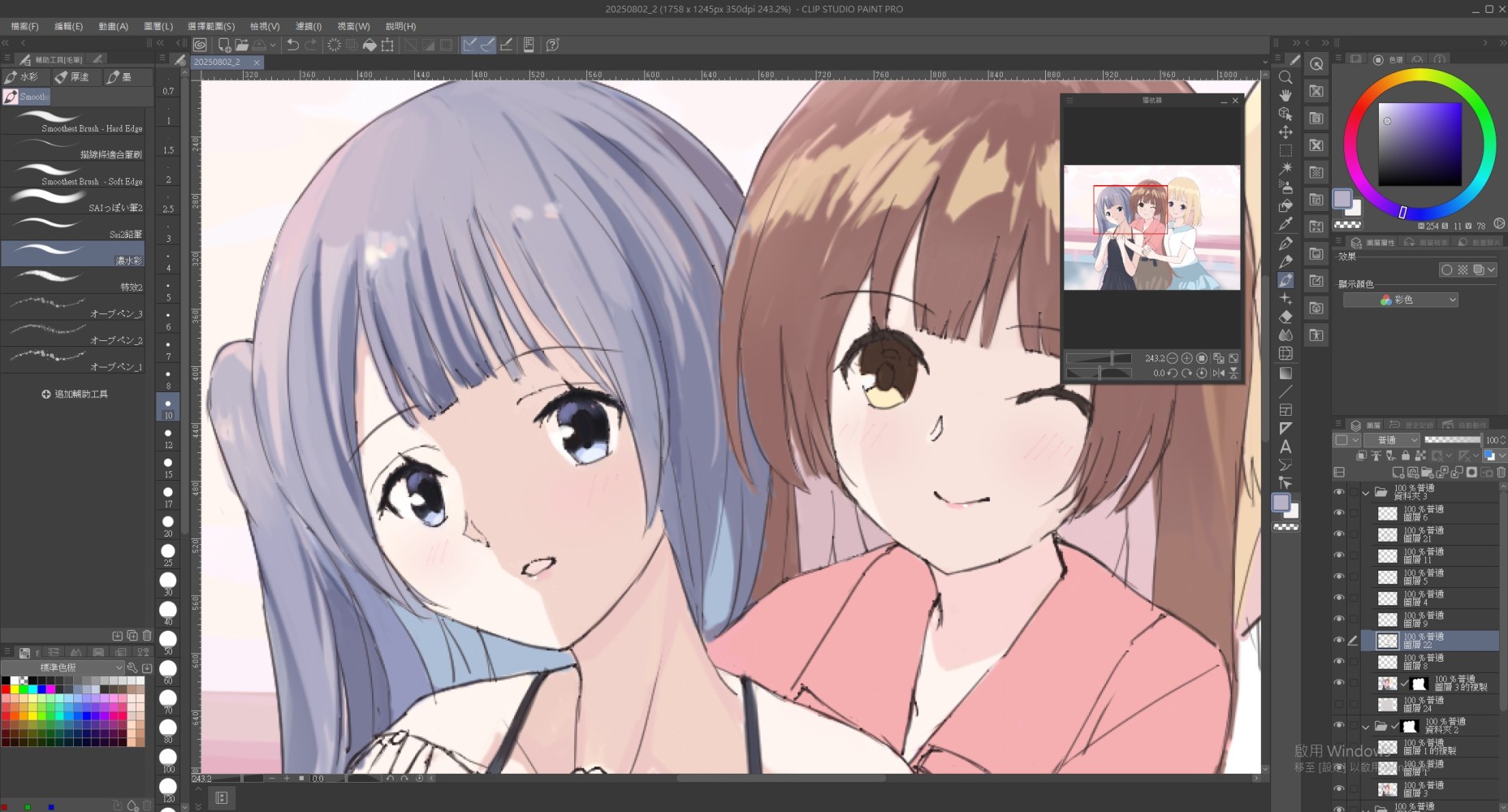The height and width of the screenshot is (812, 1508).
Task: Select the Eyedropper tool
Action: [x=1285, y=224]
